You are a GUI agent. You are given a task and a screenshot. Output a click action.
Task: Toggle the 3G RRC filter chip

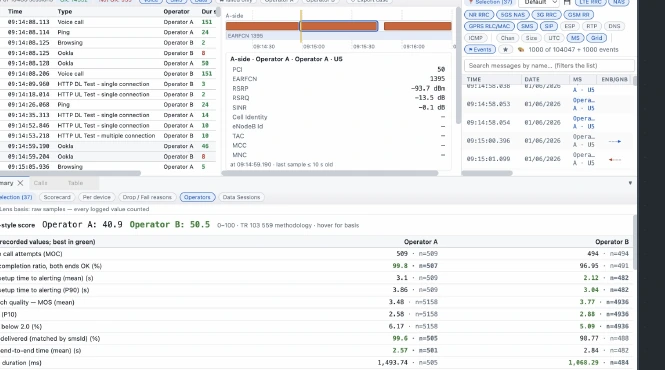[x=546, y=15]
